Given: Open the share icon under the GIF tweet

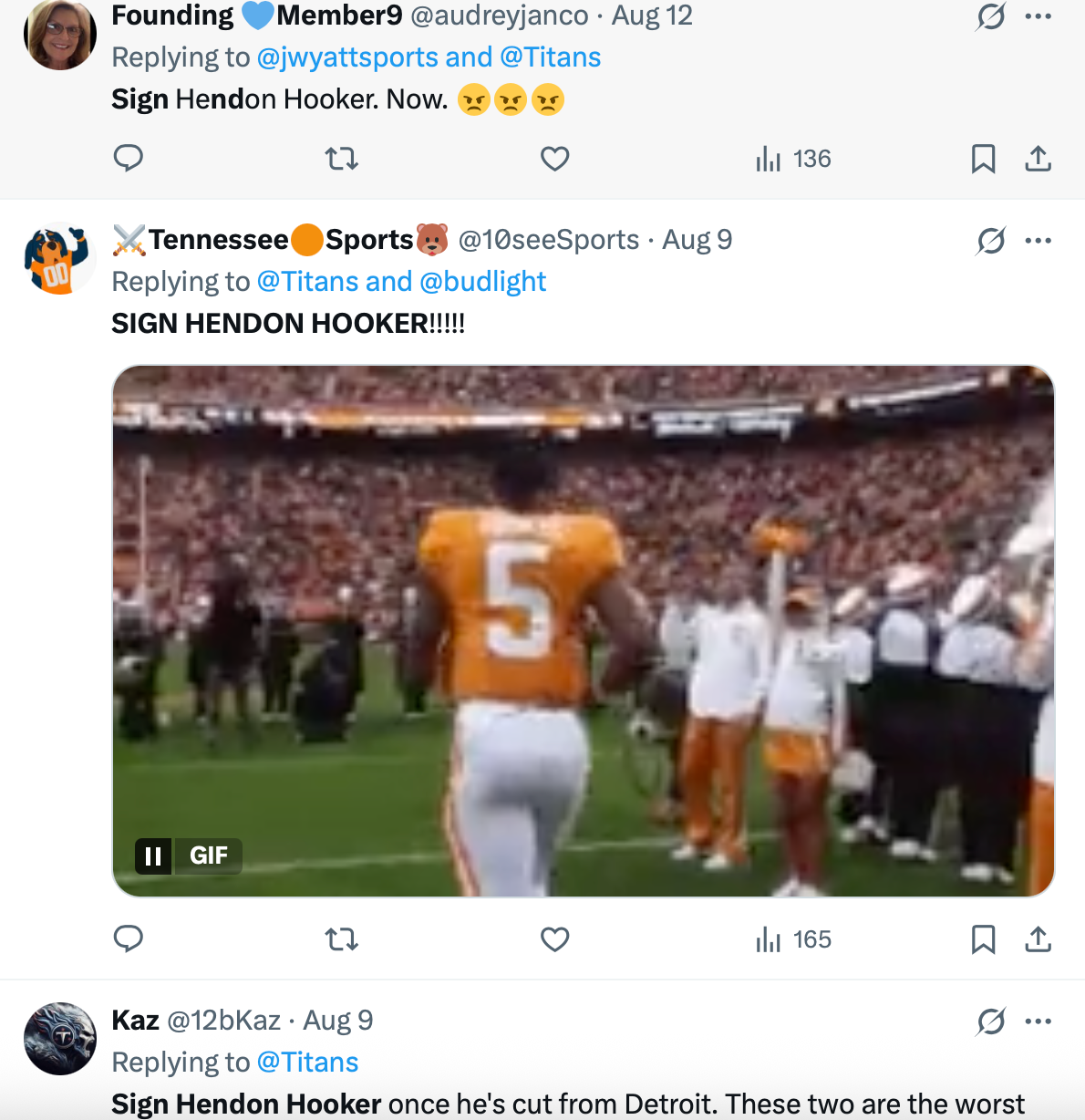Looking at the screenshot, I should click(x=1038, y=939).
